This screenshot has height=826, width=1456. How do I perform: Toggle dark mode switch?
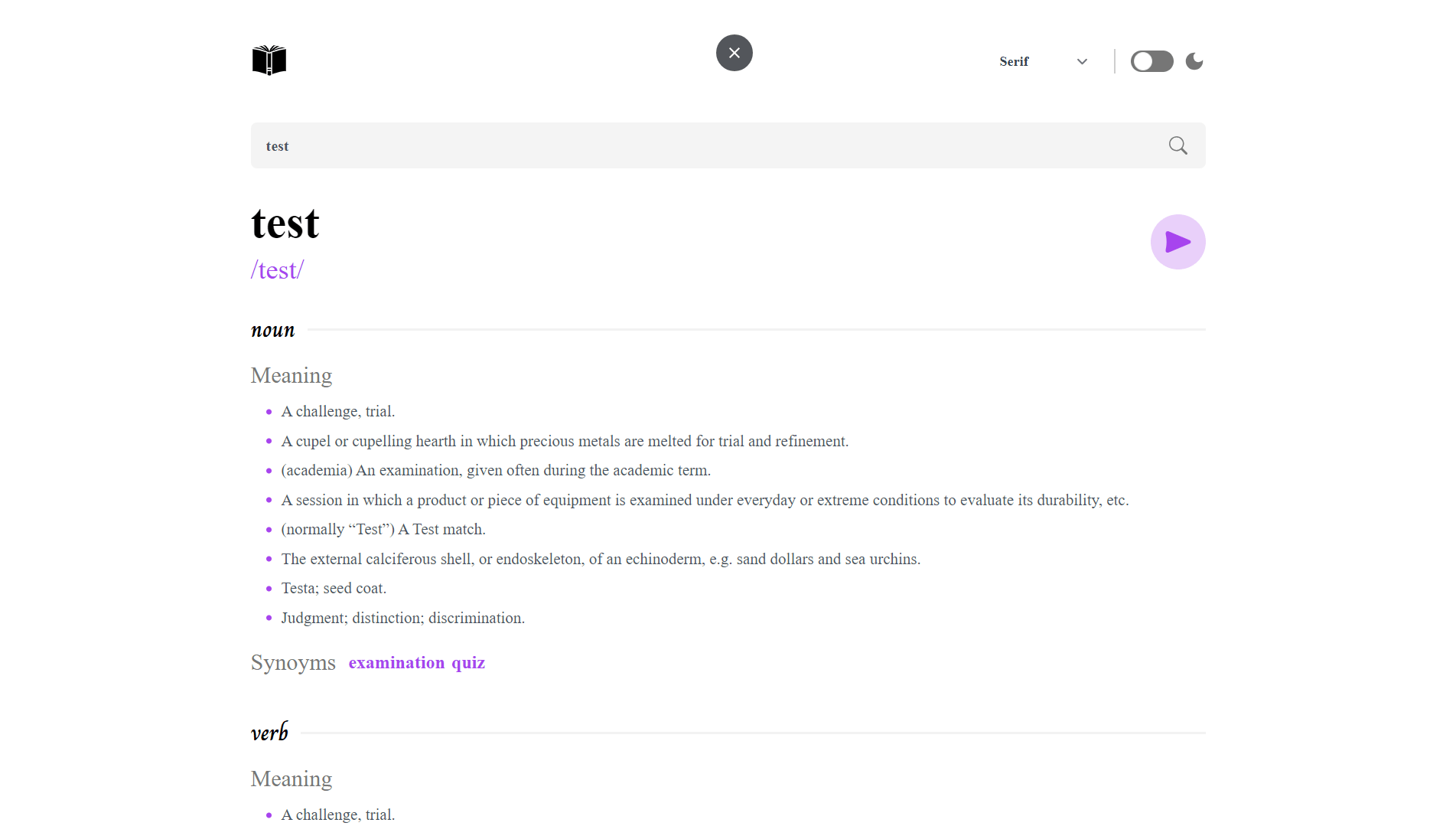click(x=1151, y=61)
